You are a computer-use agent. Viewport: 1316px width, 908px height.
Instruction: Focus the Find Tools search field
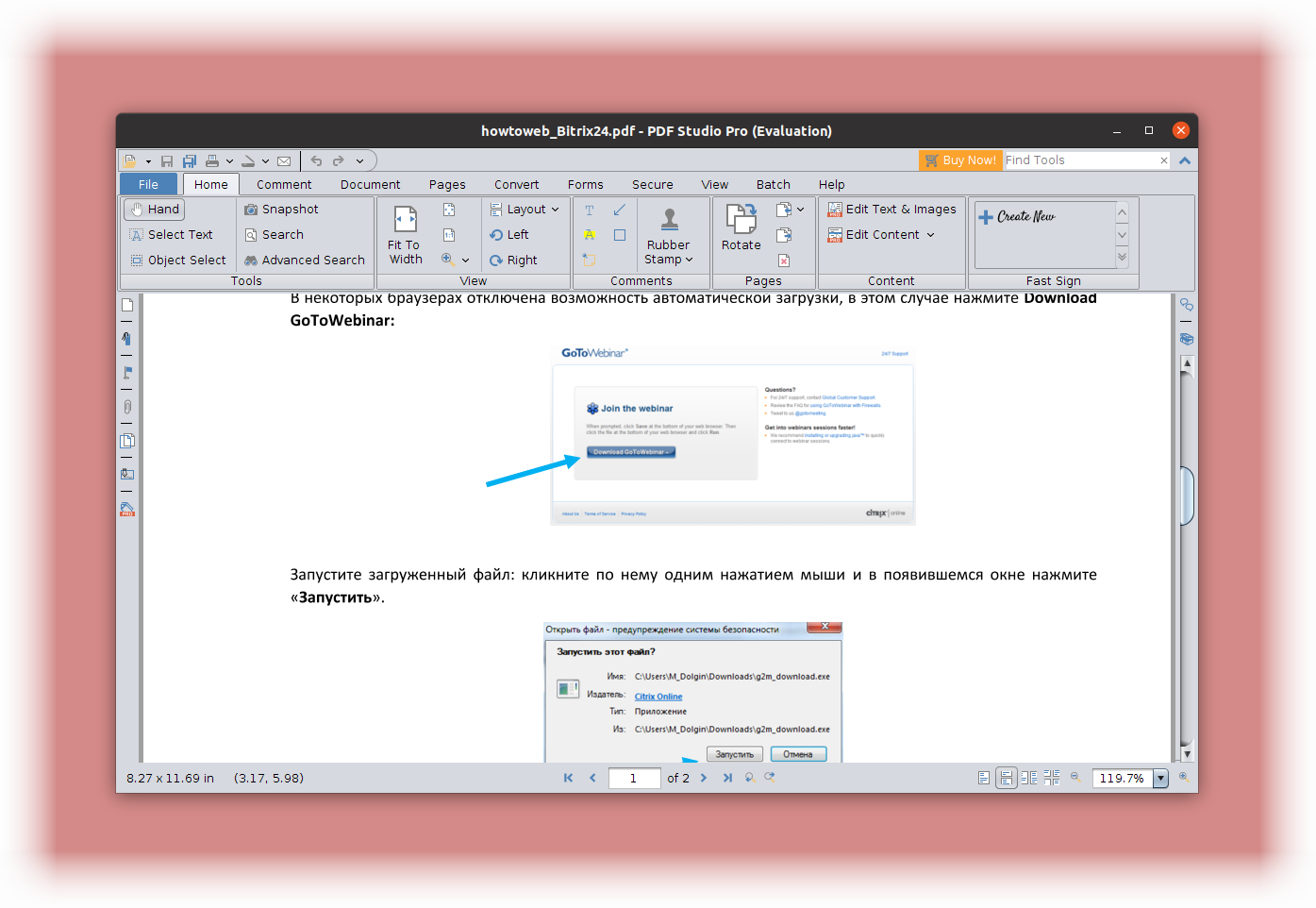pos(1080,160)
